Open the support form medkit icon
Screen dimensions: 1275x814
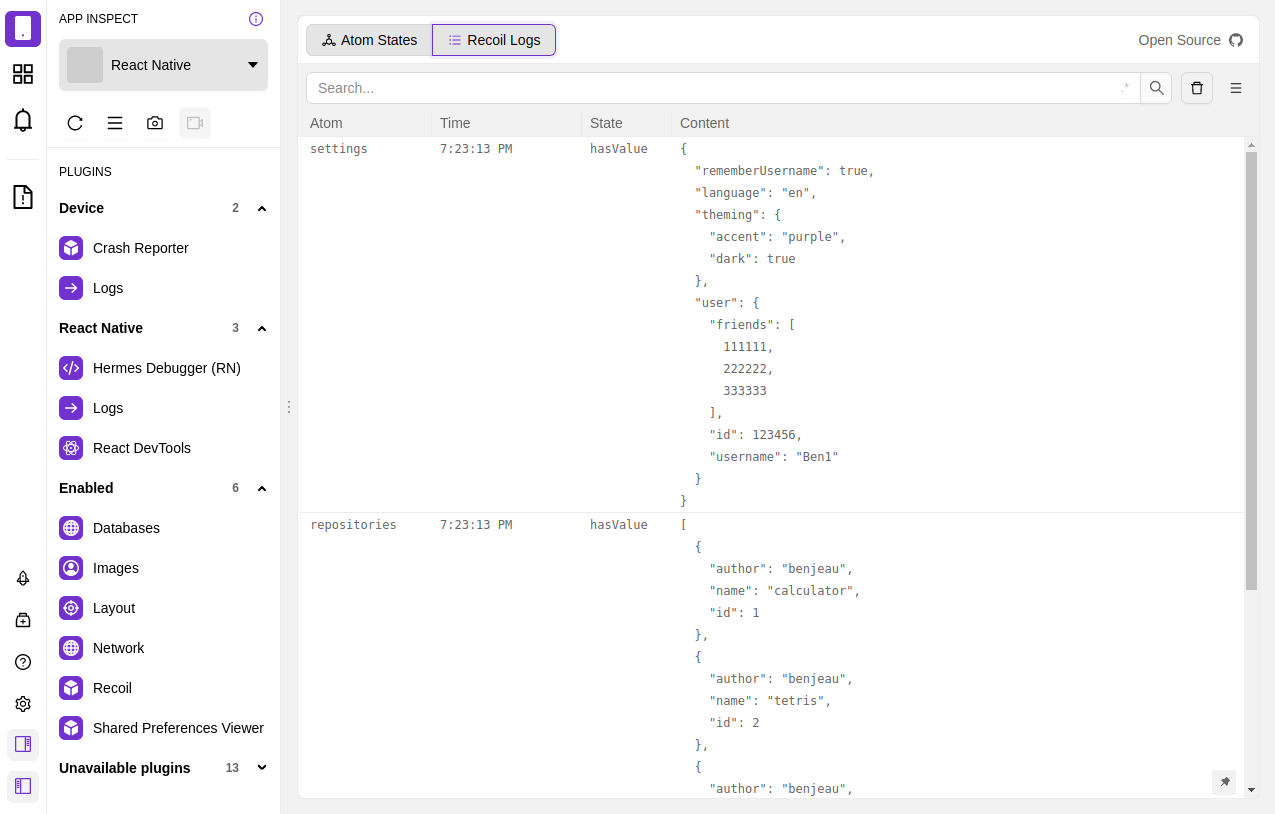23,620
